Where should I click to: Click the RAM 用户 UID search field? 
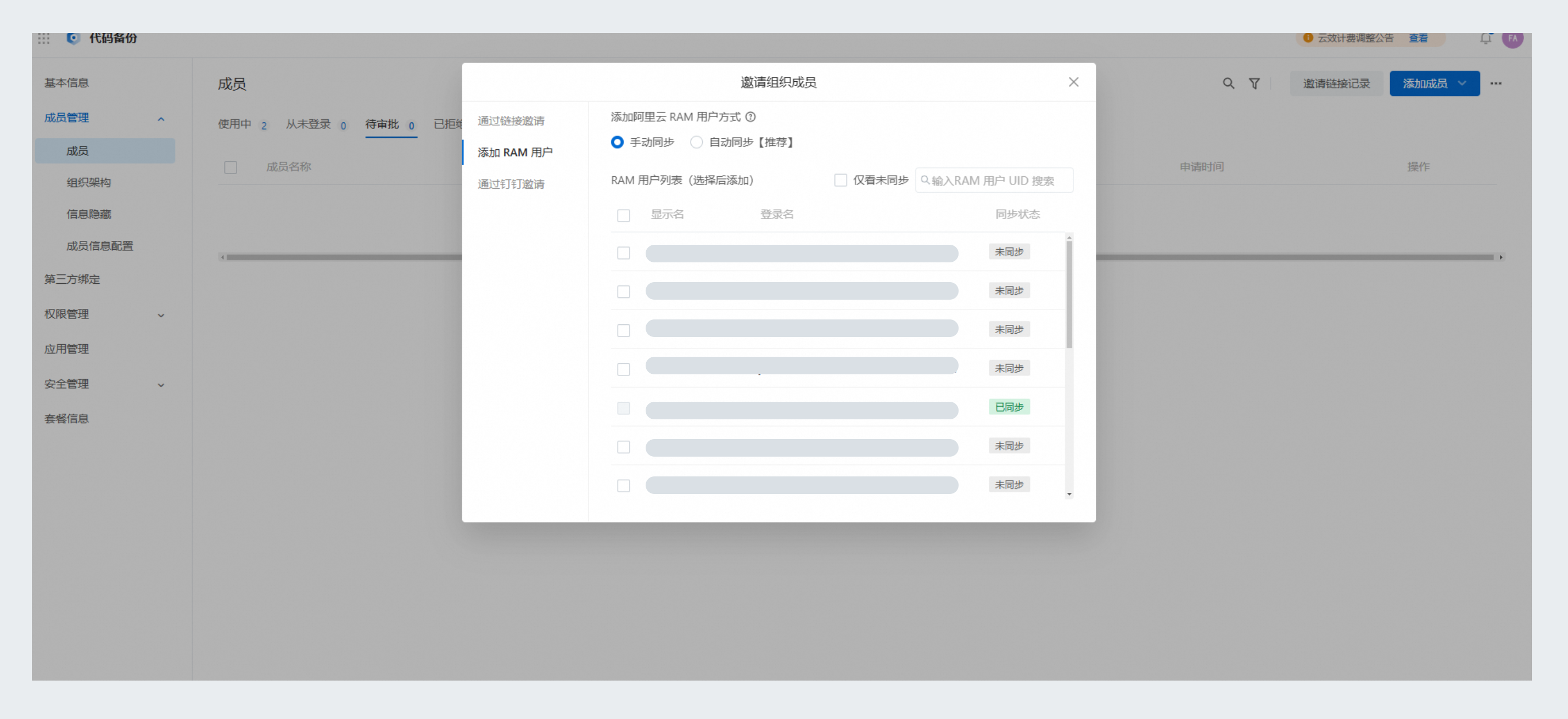[994, 181]
